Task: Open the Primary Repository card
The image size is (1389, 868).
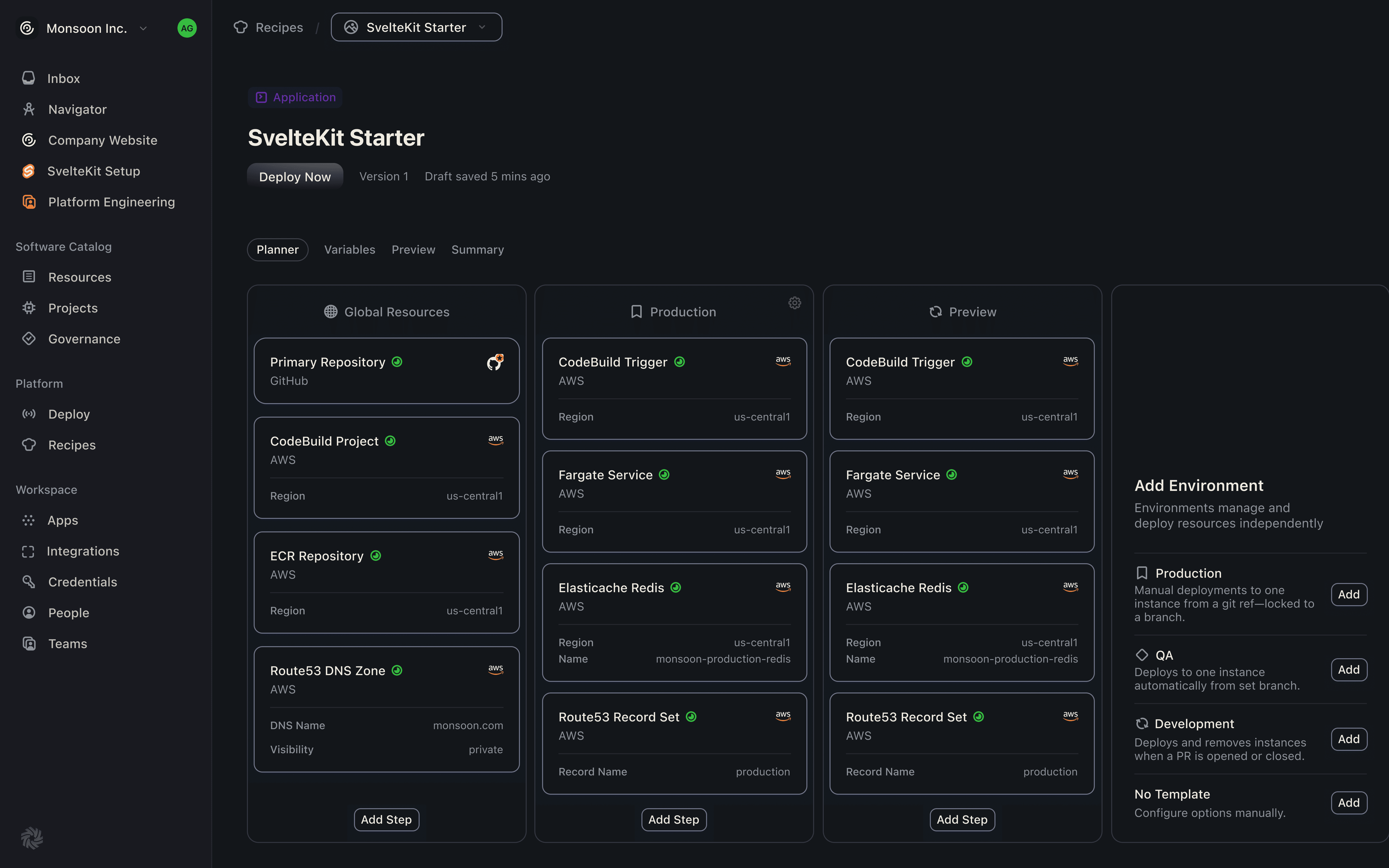Action: [386, 371]
